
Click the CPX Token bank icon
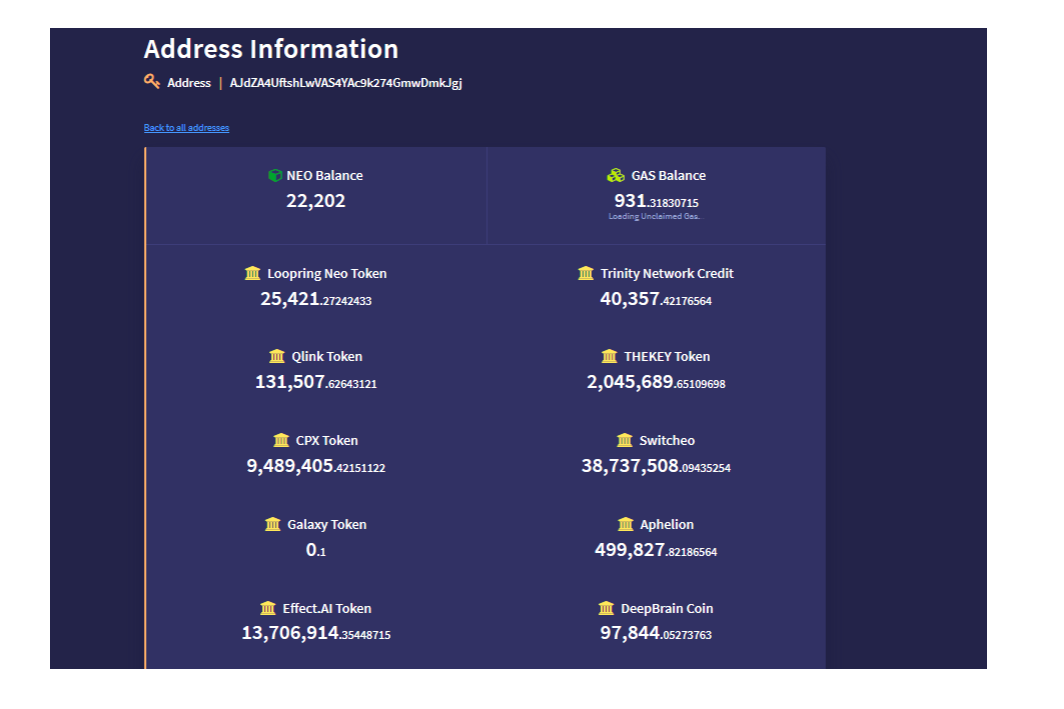pyautogui.click(x=281, y=440)
